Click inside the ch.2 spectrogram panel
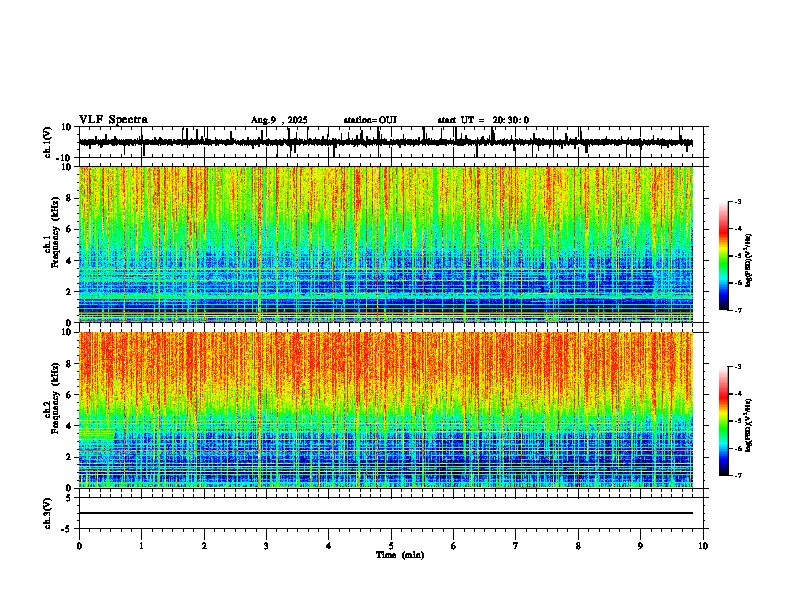 385,410
